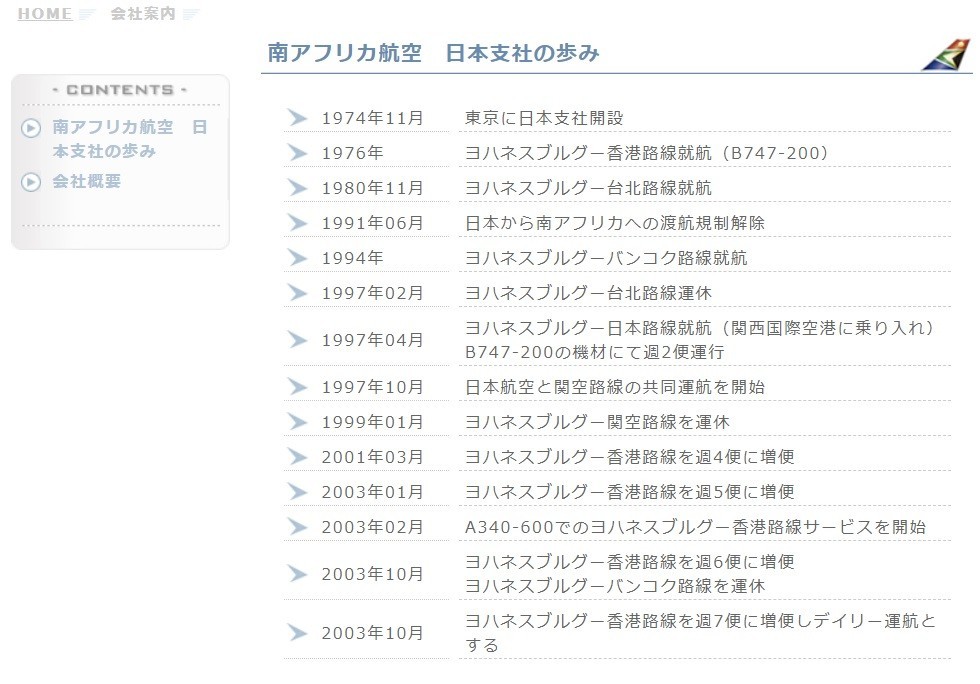Select the date 2003年01月
Screen dimensions: 980x684
[372, 493]
